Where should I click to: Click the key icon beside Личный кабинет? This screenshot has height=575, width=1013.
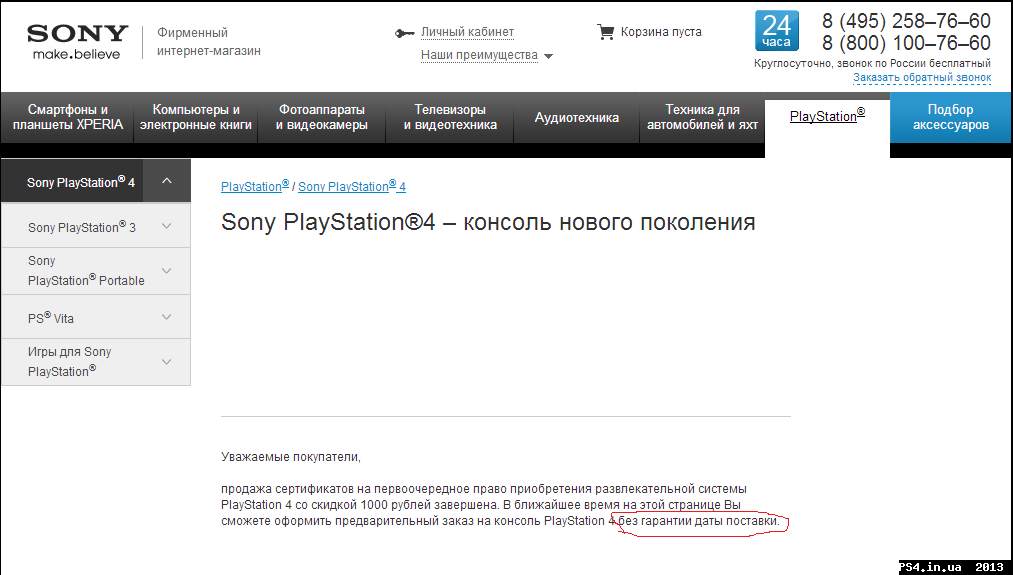pyautogui.click(x=404, y=33)
